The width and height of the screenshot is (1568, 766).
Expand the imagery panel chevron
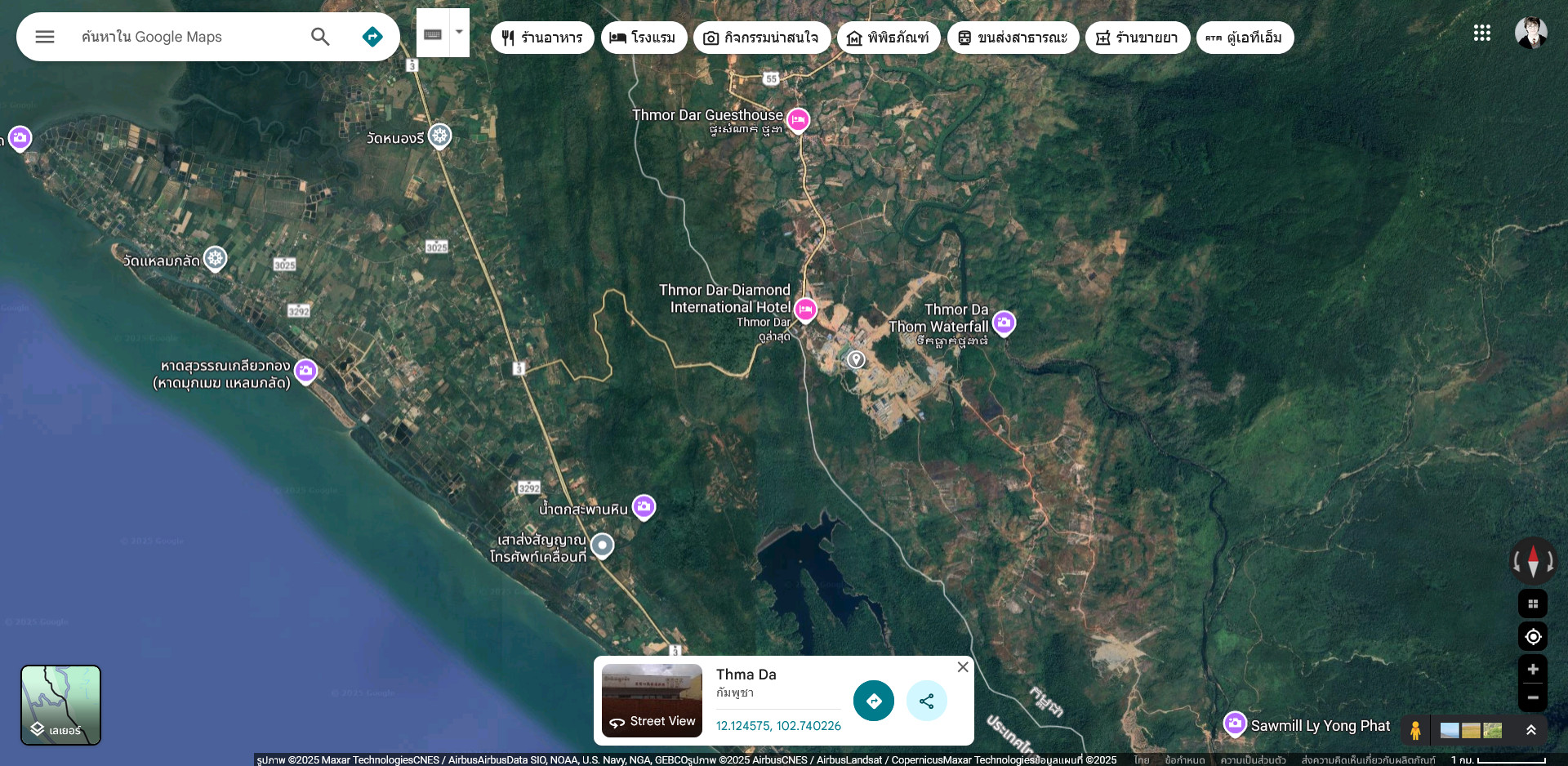(1531, 730)
